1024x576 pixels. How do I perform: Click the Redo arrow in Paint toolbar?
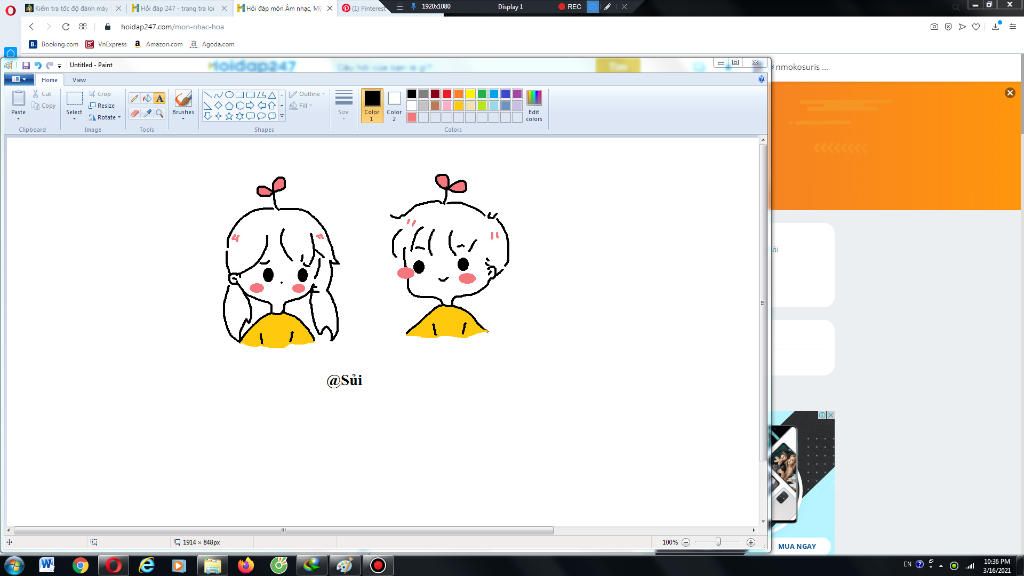[x=49, y=65]
